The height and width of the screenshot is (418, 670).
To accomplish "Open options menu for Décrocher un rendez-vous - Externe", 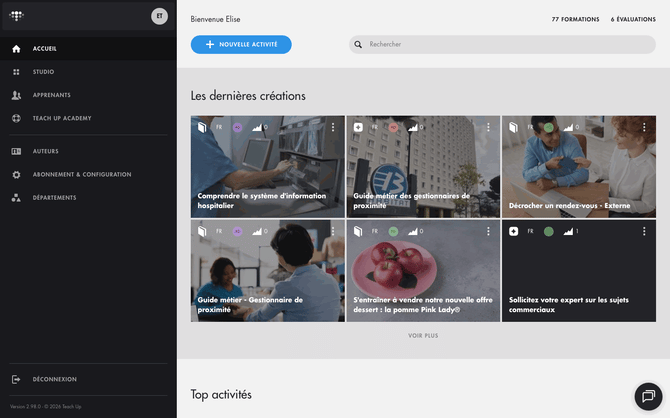I will [x=644, y=127].
